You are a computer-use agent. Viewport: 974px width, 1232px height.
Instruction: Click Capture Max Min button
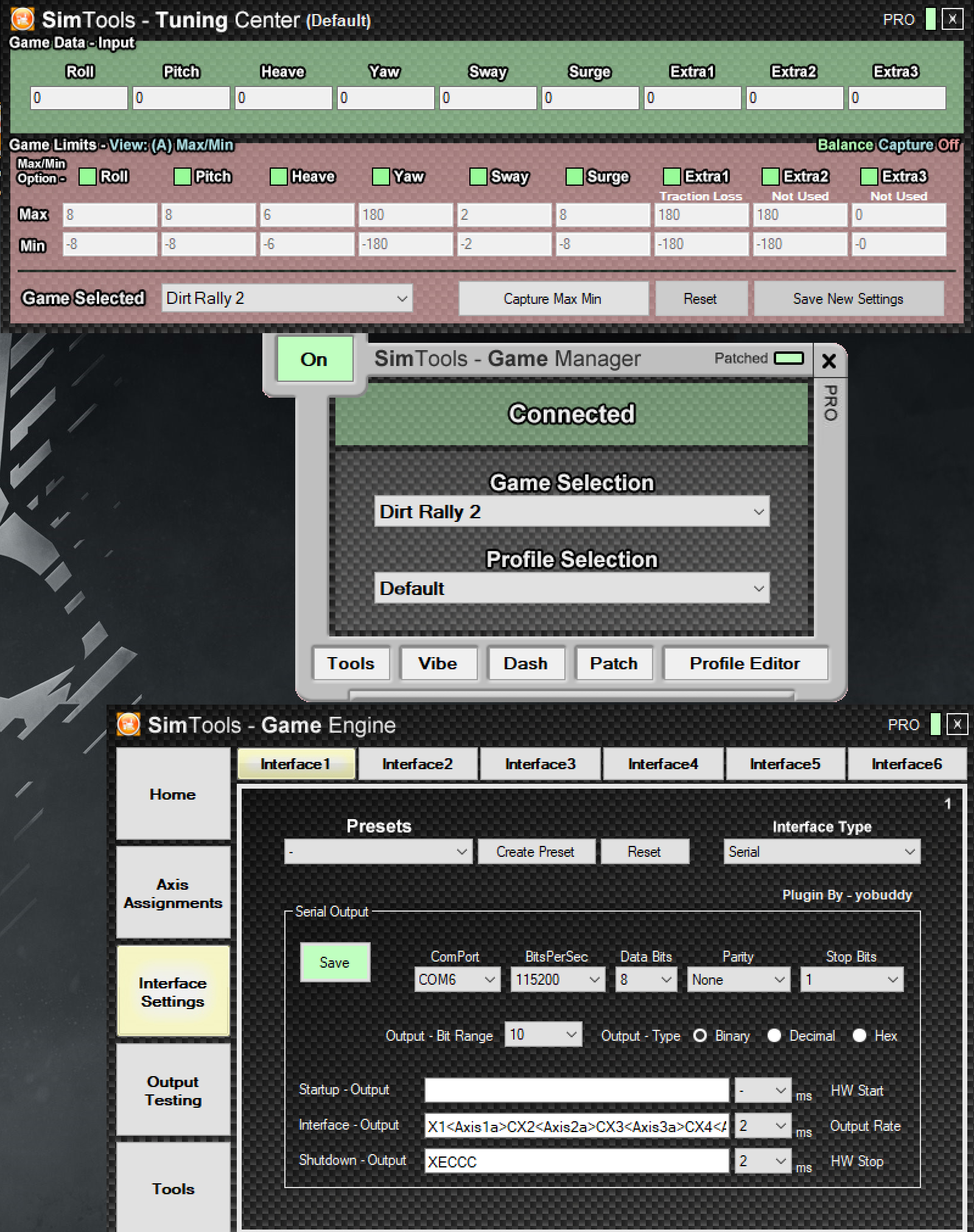click(x=553, y=298)
